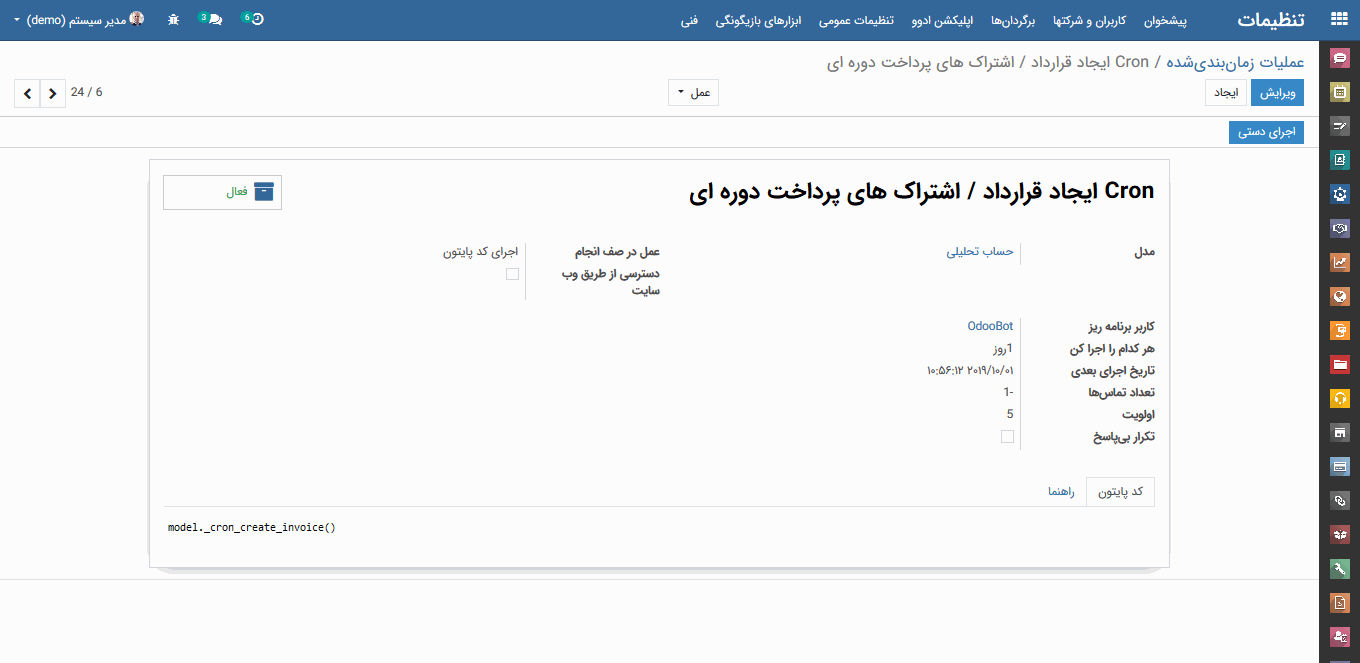Open the dark red boxes app icon

(x=1340, y=534)
